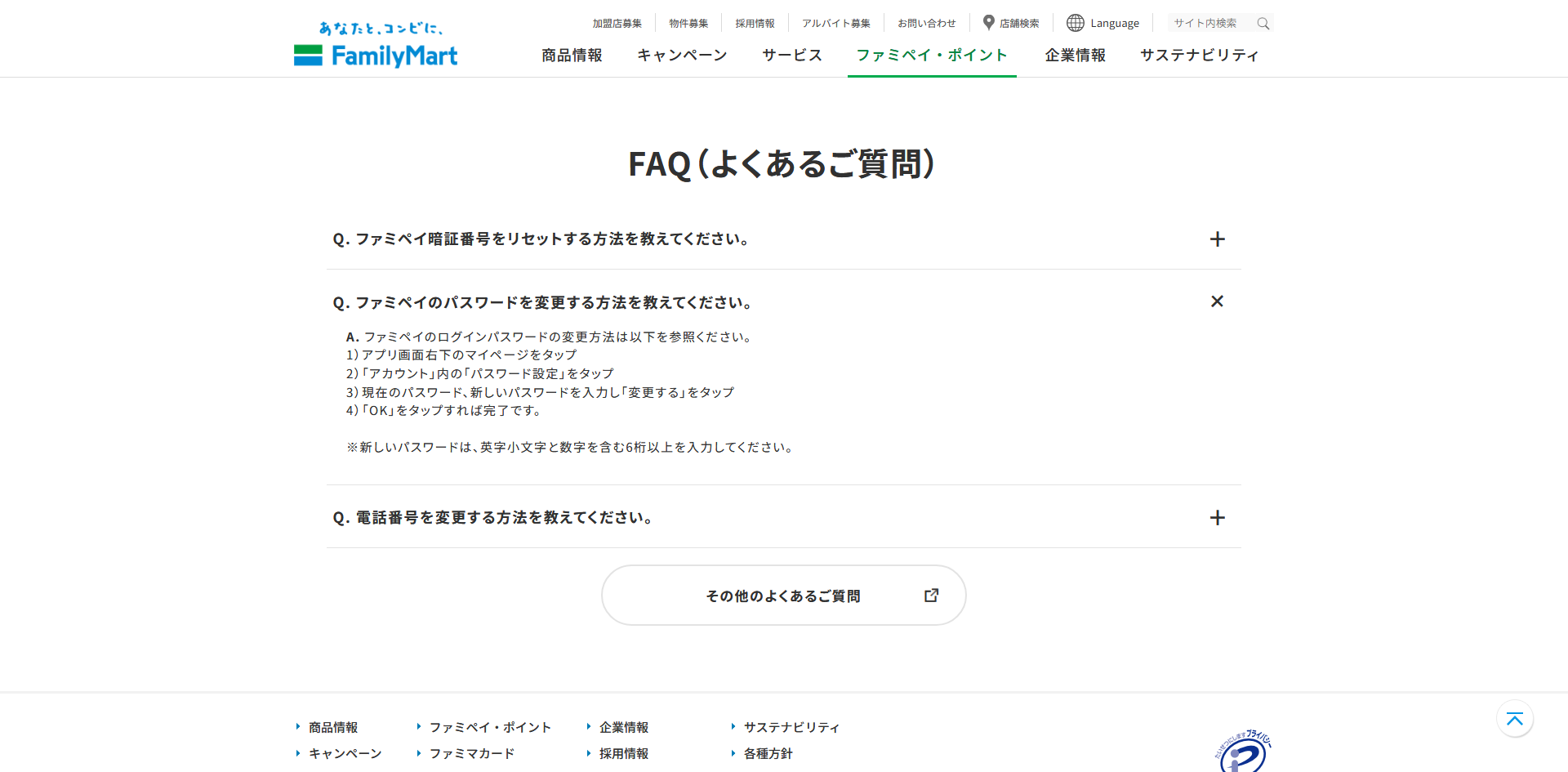Open the サステナビリティ main menu
The image size is (1568, 772).
[1200, 55]
